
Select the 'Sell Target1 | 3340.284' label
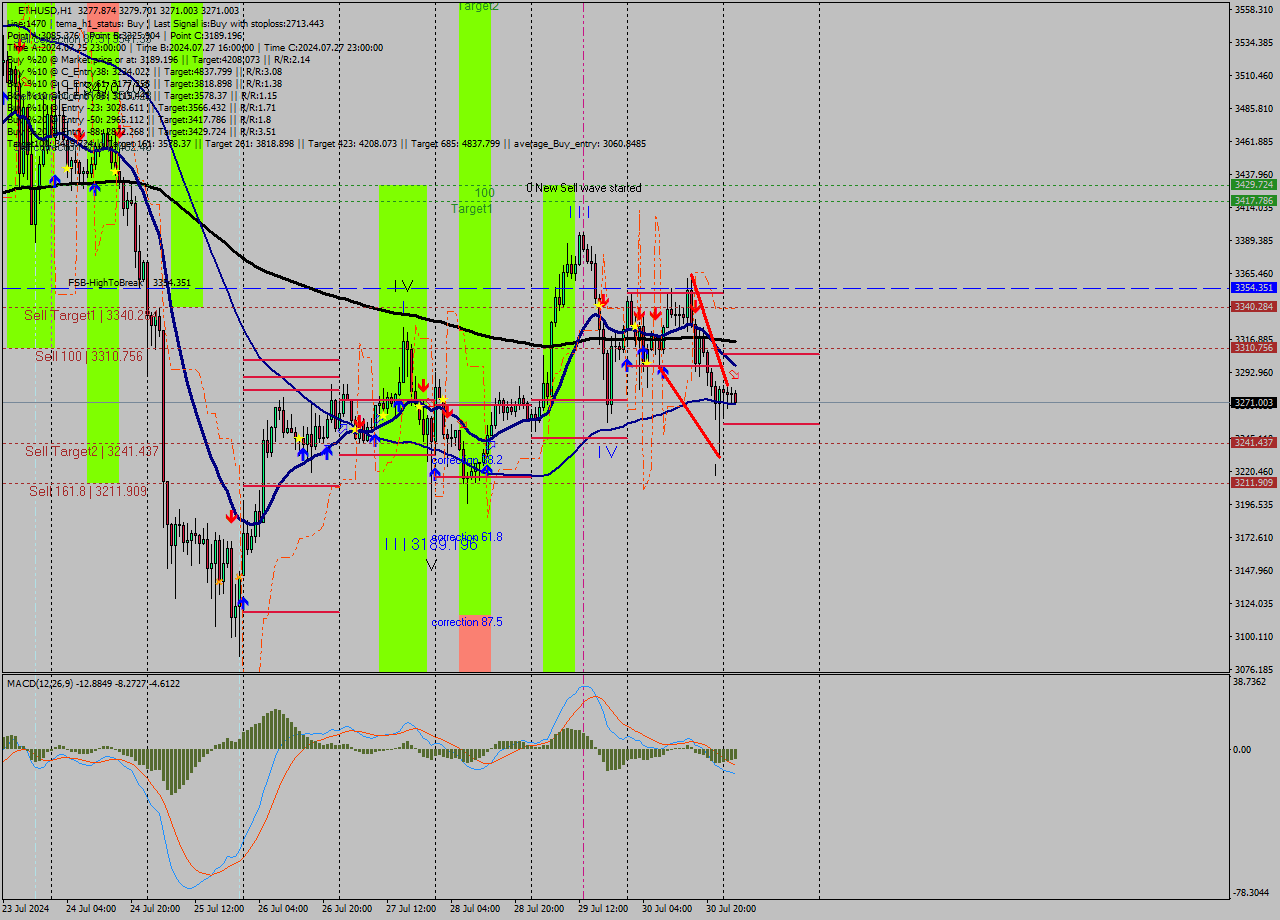coord(90,315)
